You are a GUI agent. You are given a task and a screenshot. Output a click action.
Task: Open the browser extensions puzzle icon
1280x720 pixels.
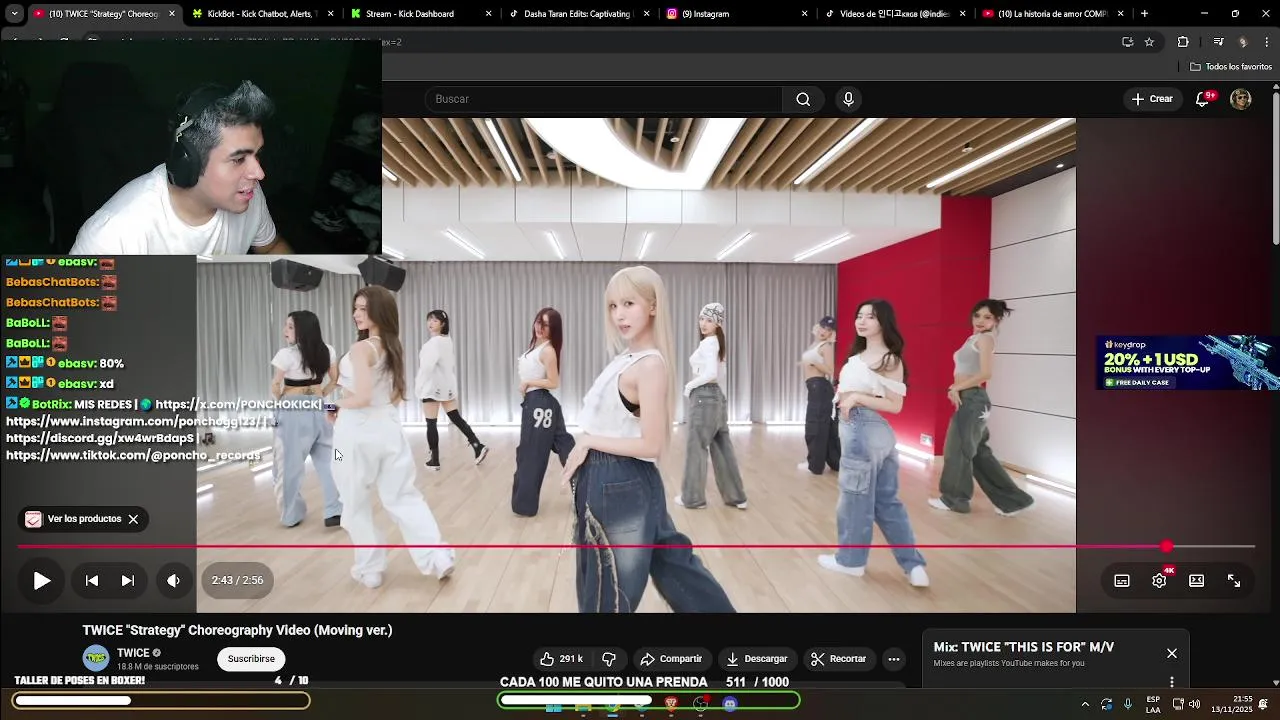point(1183,42)
